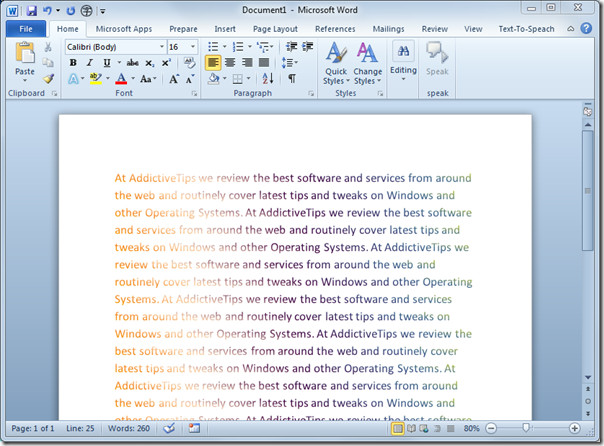This screenshot has height=446, width=604.
Task: Click the zoom slider handle
Action: (x=526, y=428)
